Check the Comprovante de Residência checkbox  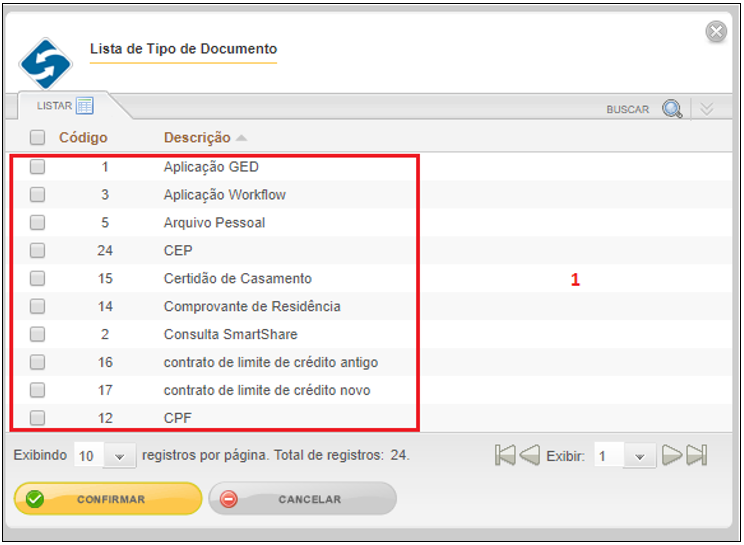[x=37, y=306]
